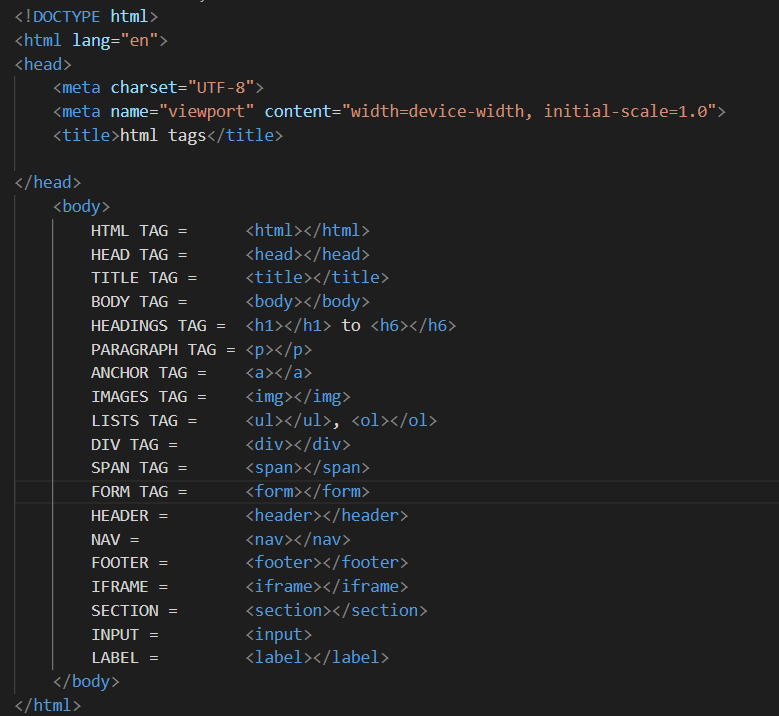Click the "DIV TAG =" label
This screenshot has height=716, width=779.
coord(134,444)
